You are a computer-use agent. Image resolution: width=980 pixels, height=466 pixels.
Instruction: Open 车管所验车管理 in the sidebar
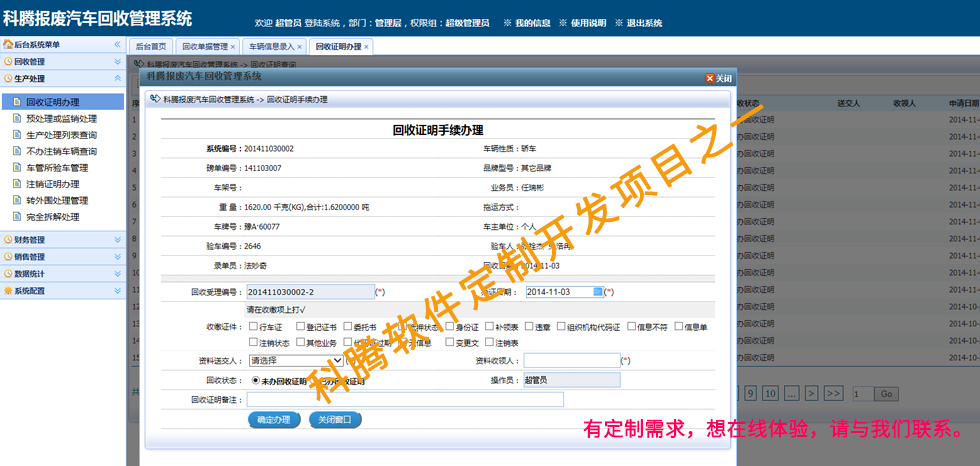coord(58,167)
